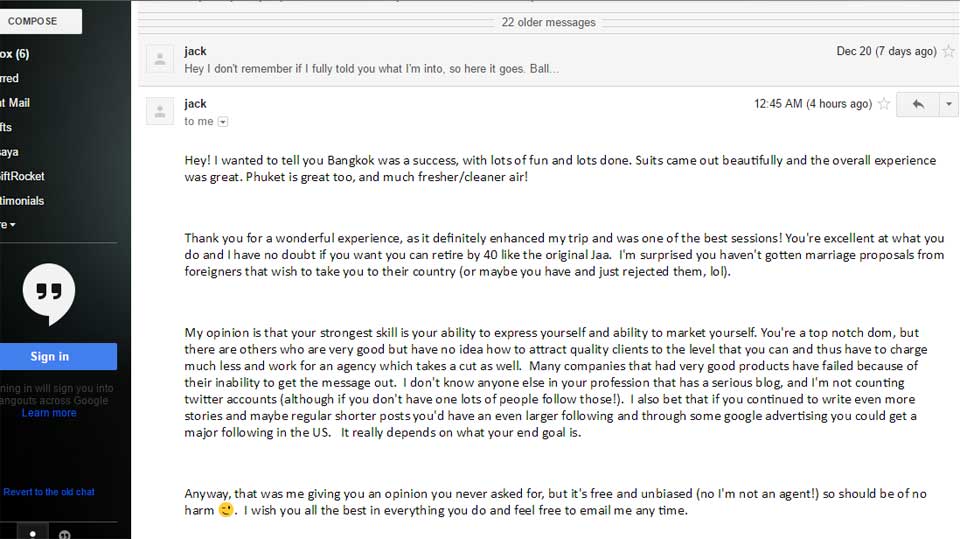Select the contacts dot icon at sidebar bottom
Image resolution: width=960 pixels, height=539 pixels.
[32, 533]
